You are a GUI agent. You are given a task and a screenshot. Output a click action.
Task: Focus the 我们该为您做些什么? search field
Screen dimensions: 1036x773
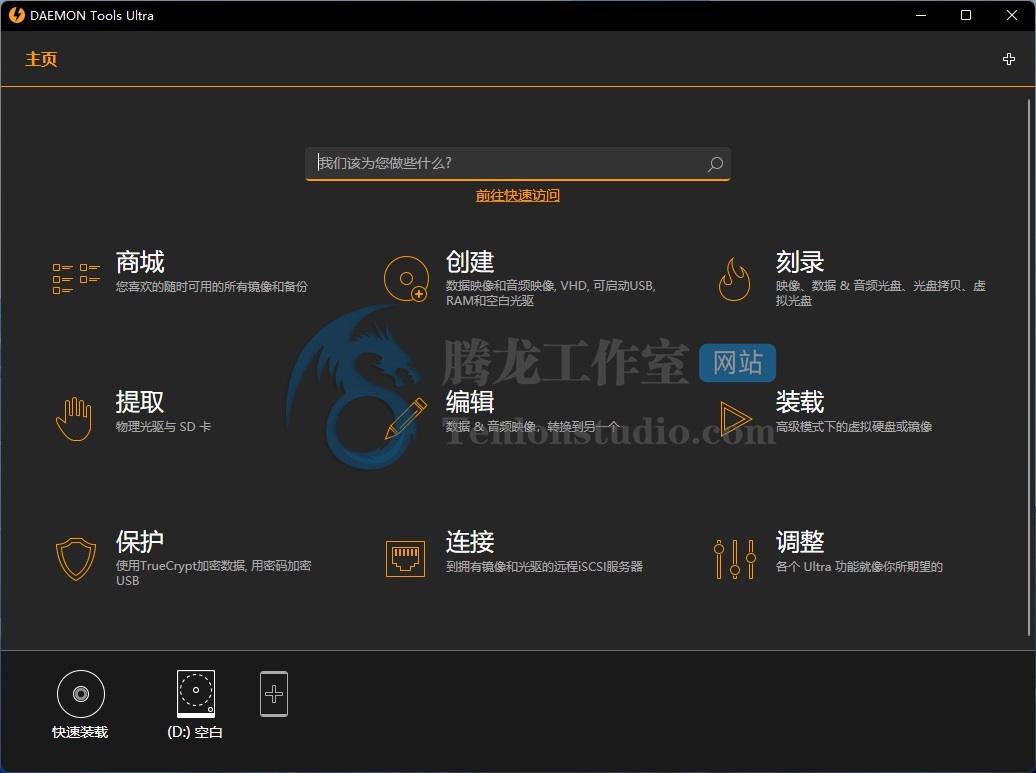(x=518, y=163)
